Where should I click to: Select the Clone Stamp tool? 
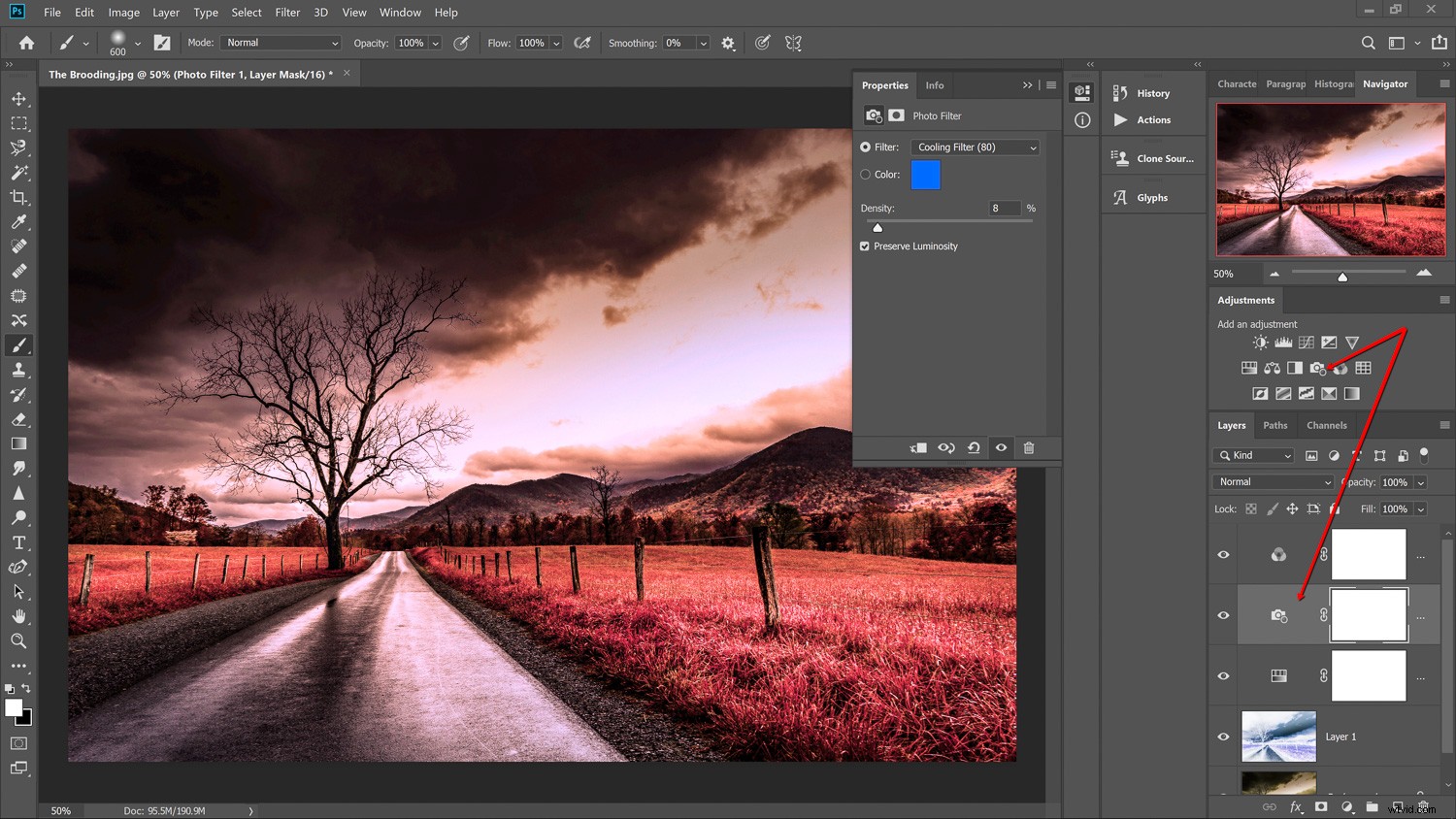click(19, 370)
